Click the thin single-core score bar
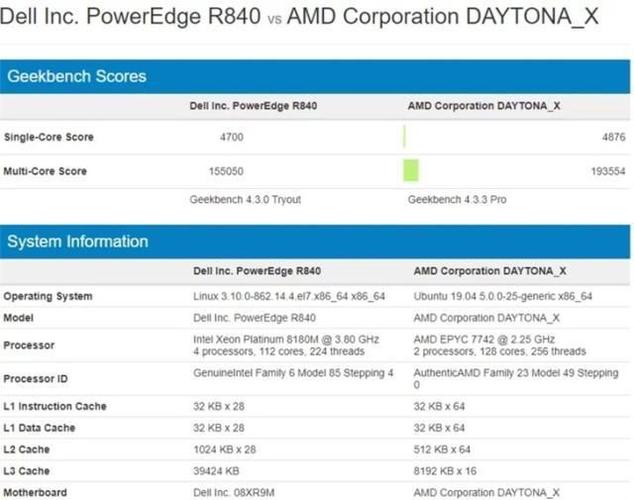 point(404,137)
